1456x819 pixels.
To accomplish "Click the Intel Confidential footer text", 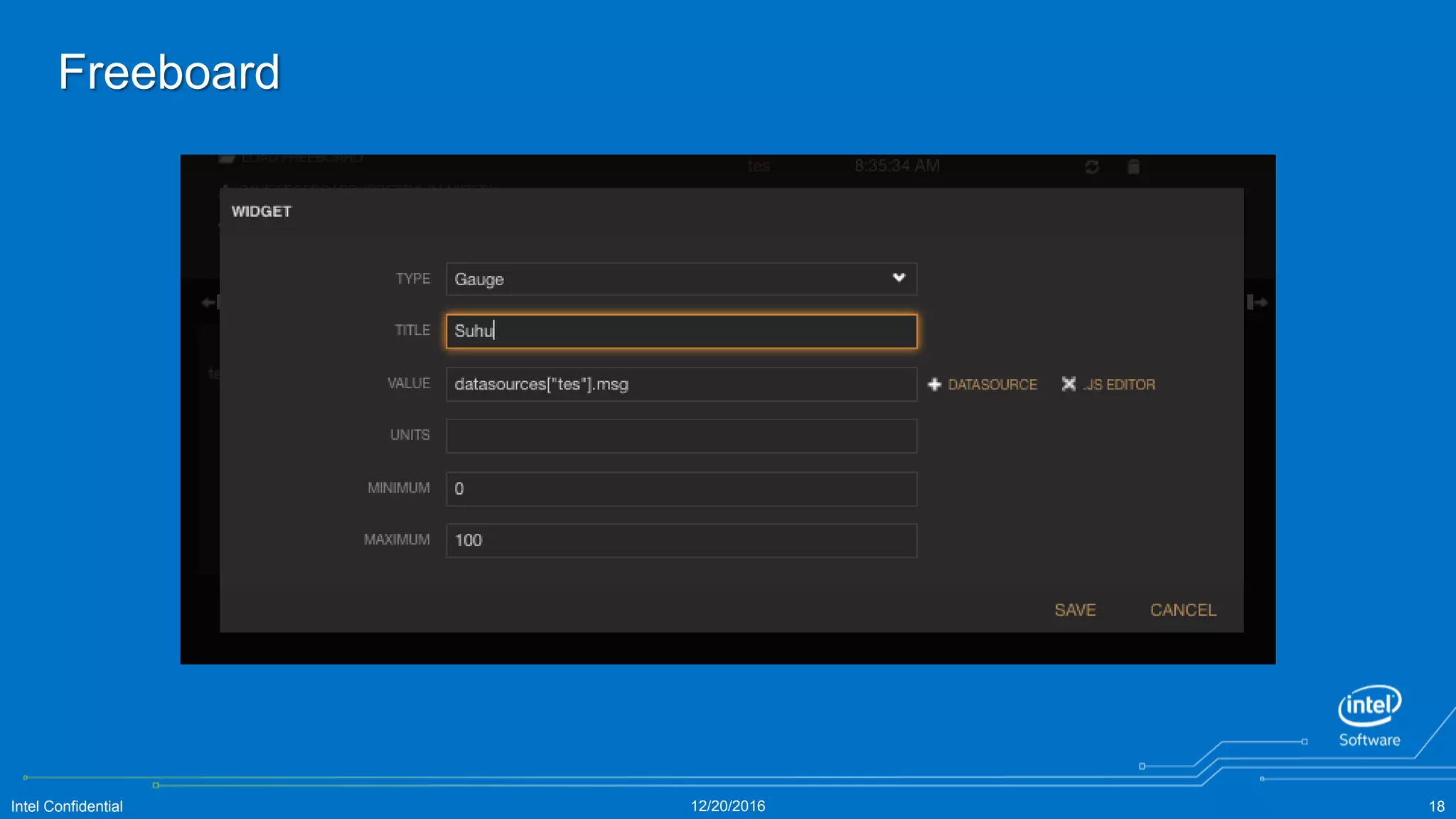I will (67, 806).
